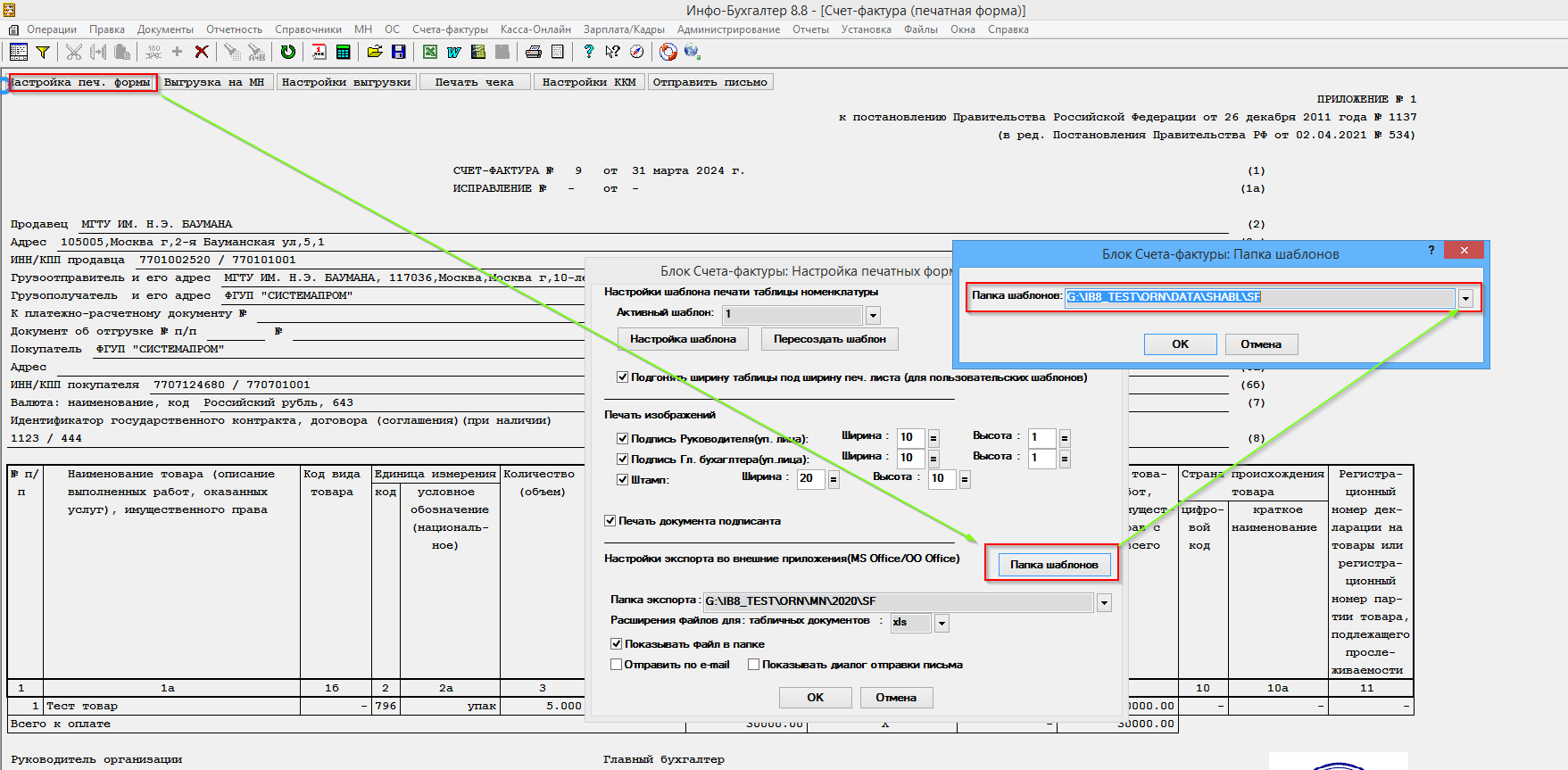Click the Выгрузка на МН button
Viewport: 1568px width, 770px height.
[x=214, y=82]
